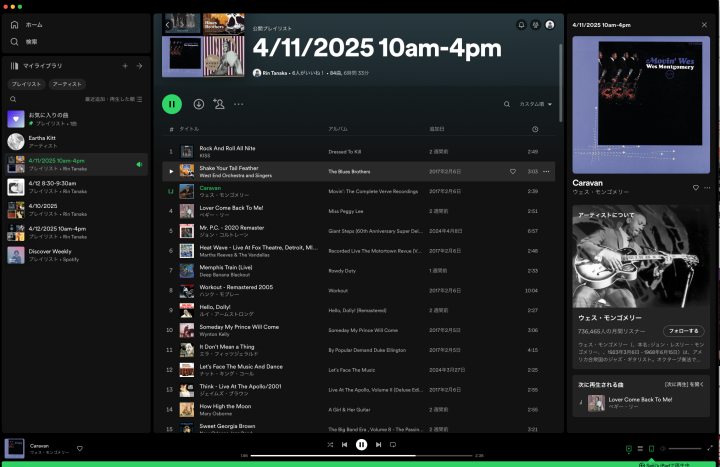Sort by アルバム column header

pos(338,129)
